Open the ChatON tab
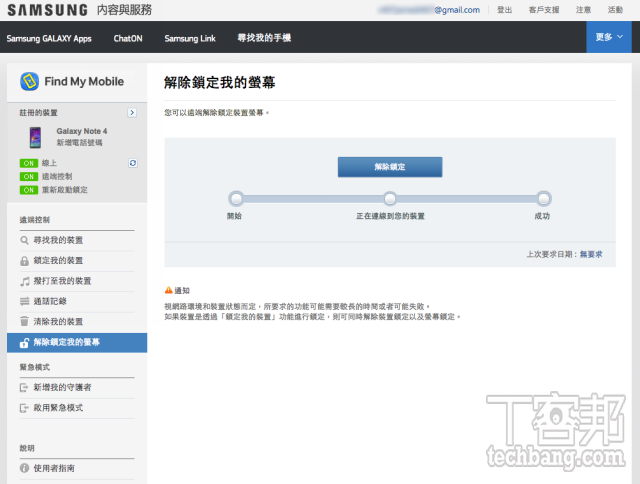Viewport: 640px width, 484px height. click(x=128, y=38)
